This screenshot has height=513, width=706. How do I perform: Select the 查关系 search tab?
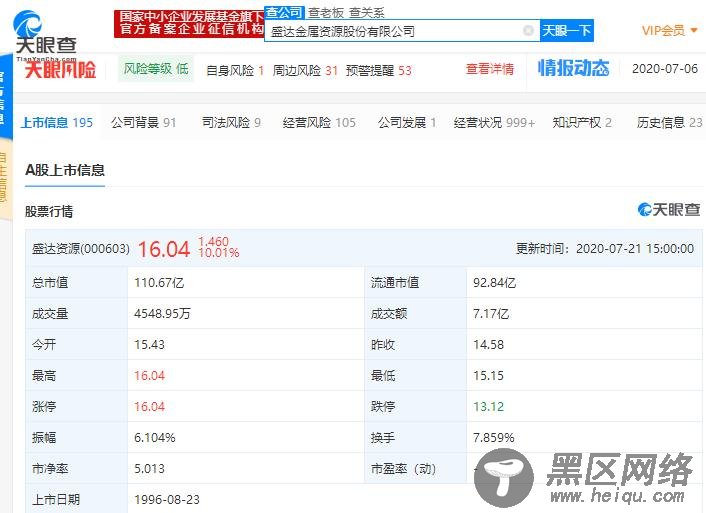pyautogui.click(x=367, y=13)
